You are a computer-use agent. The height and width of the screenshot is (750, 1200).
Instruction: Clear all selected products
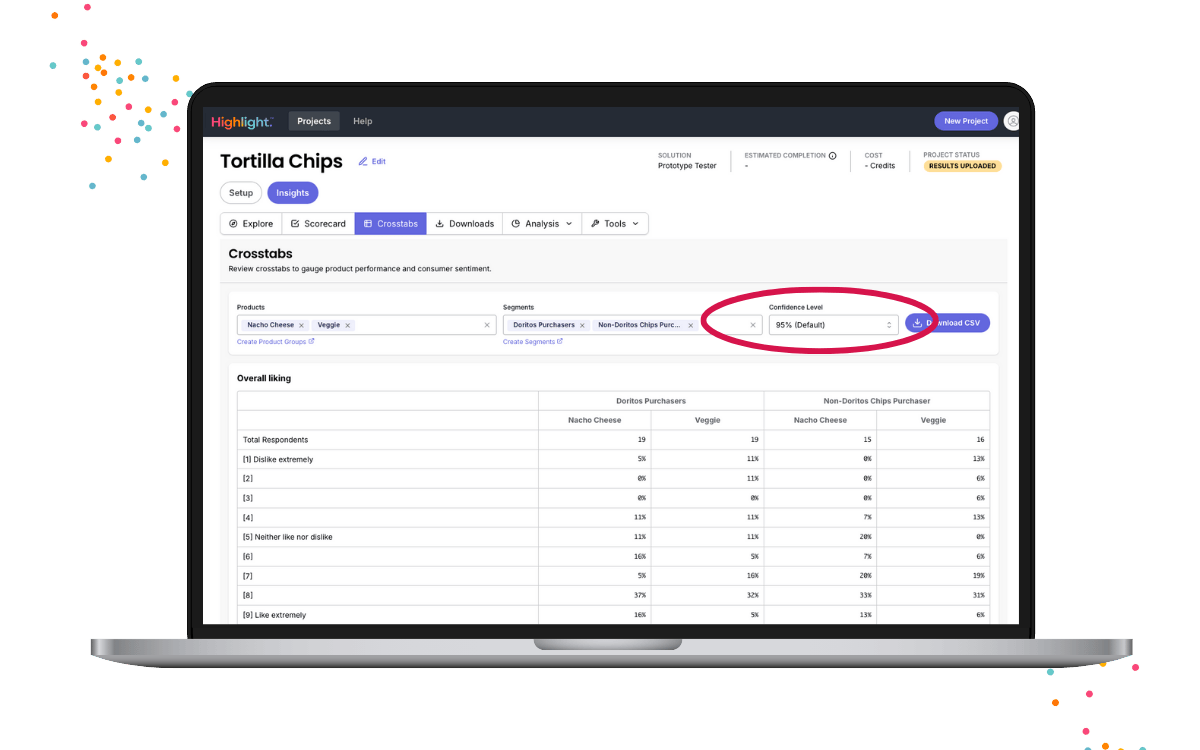tap(487, 325)
